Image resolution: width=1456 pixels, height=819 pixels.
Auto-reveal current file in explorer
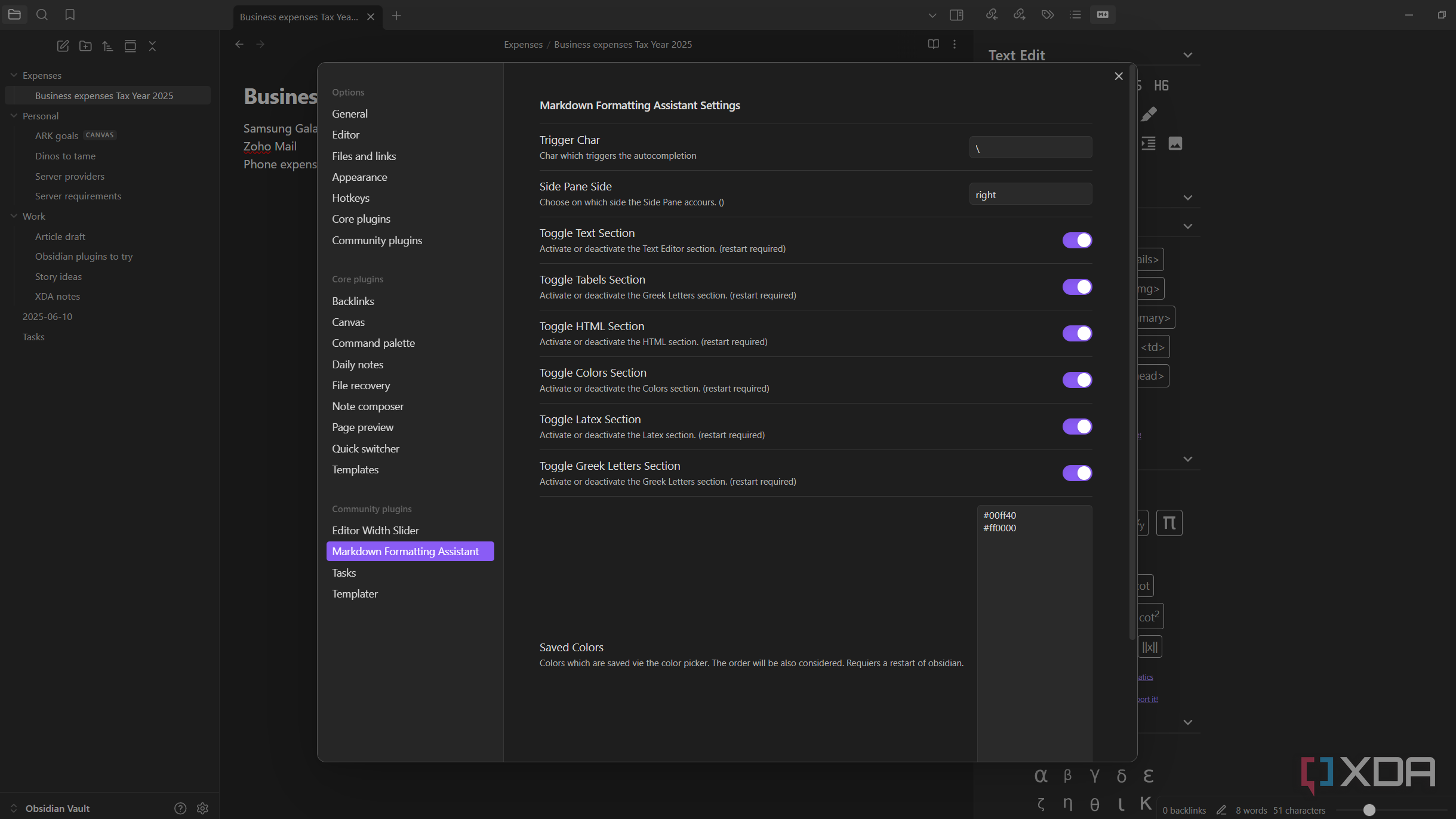(130, 46)
